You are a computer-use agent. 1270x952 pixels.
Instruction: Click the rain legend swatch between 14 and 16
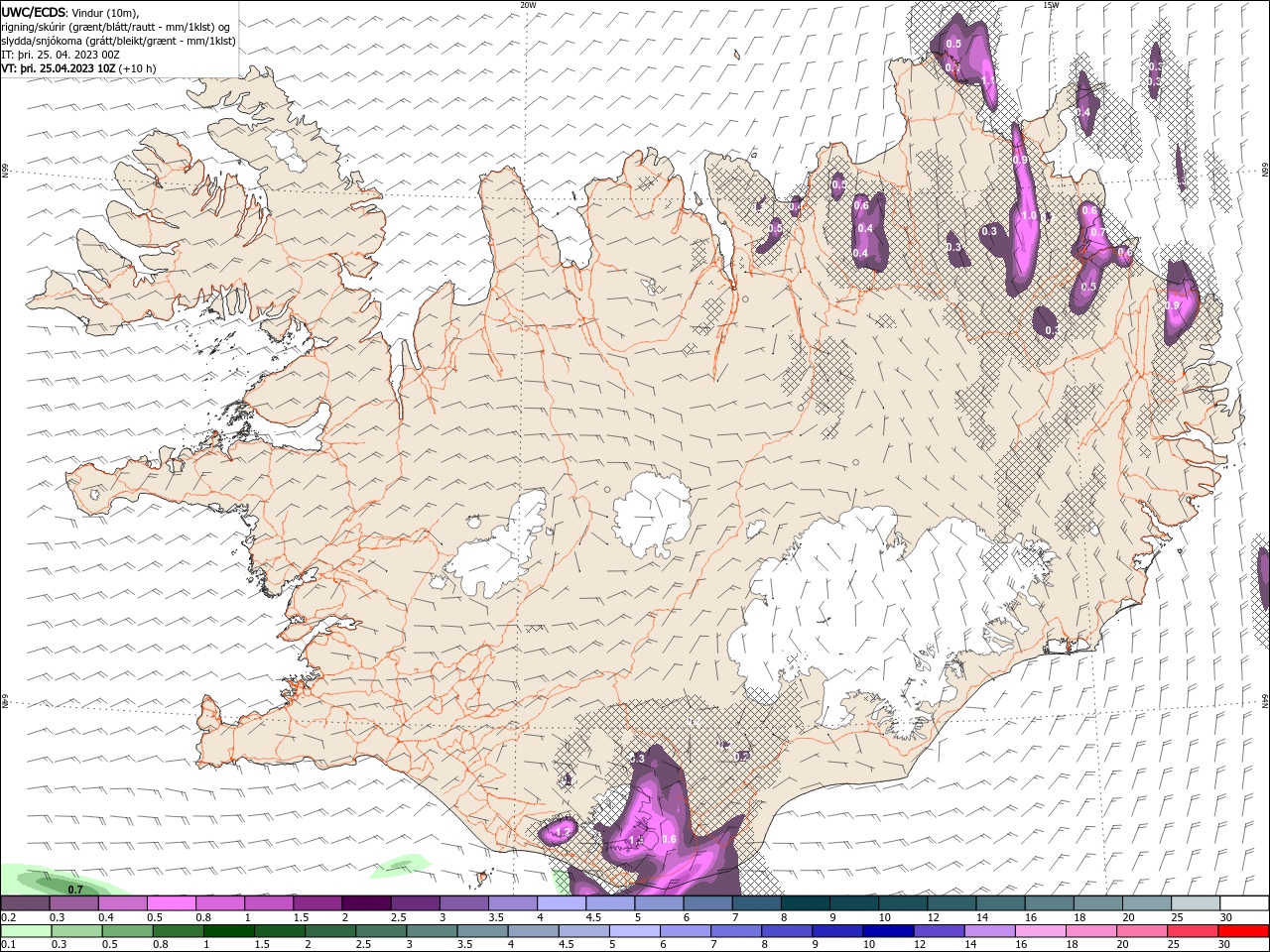[989, 931]
